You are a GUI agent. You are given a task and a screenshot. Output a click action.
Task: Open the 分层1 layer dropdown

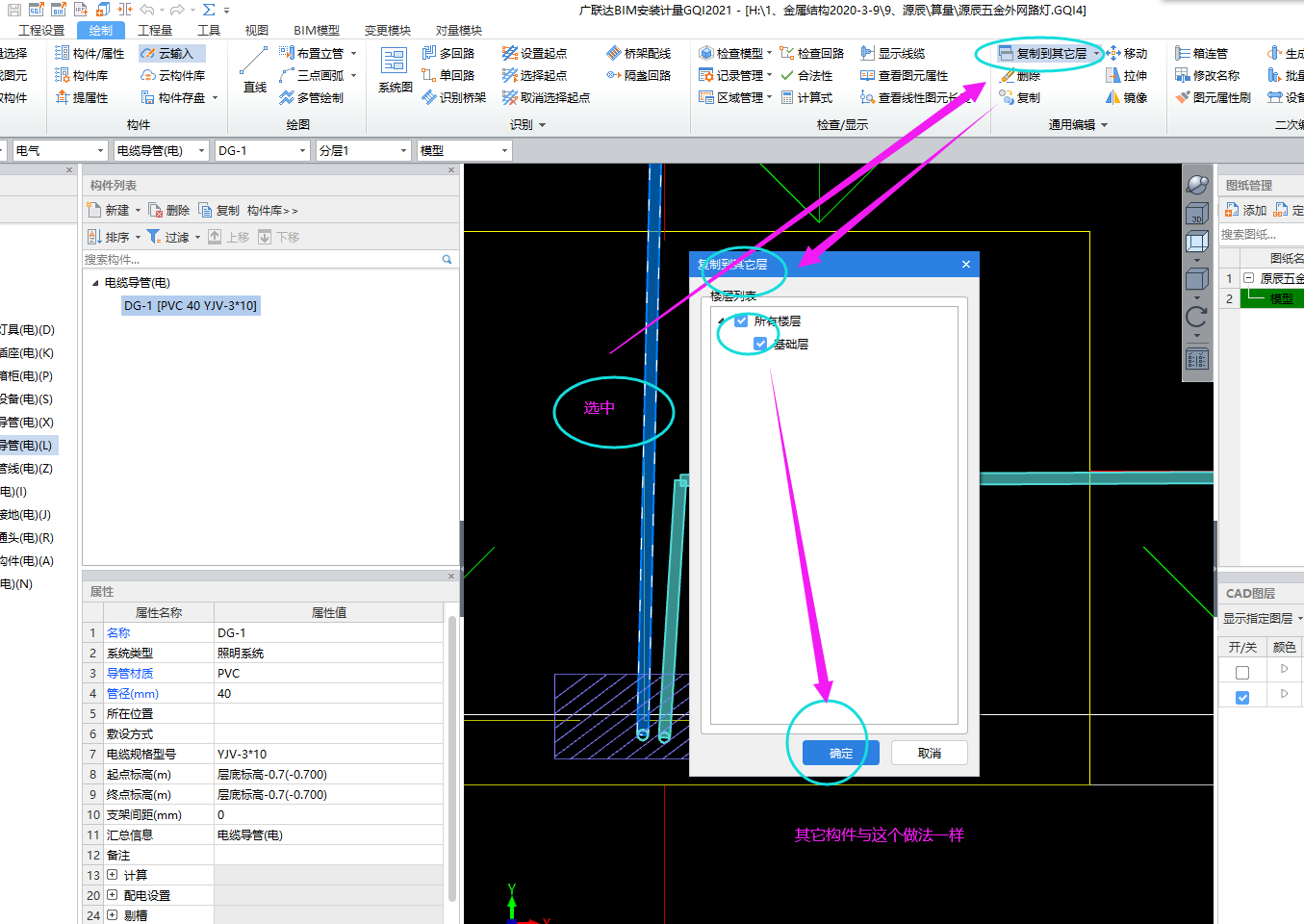[x=363, y=150]
